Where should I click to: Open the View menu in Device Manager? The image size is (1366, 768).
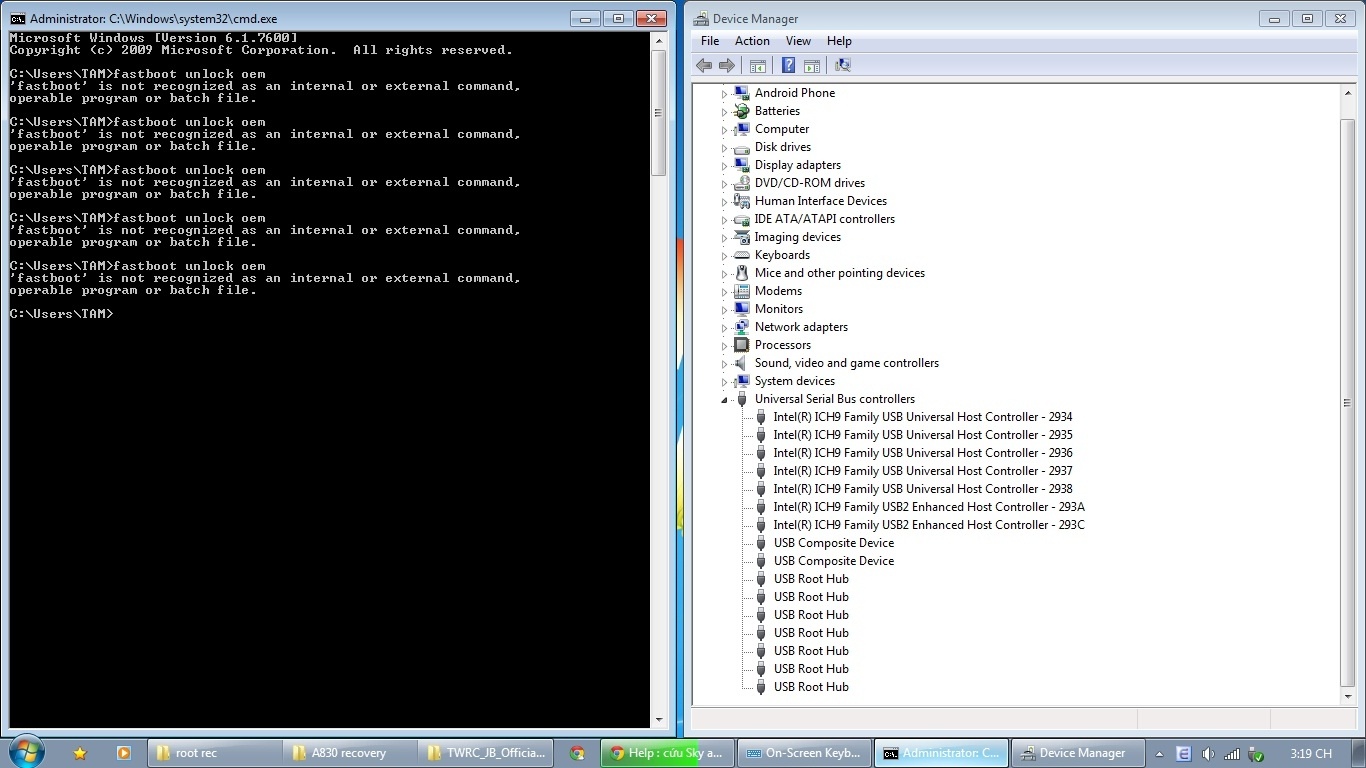[798, 41]
